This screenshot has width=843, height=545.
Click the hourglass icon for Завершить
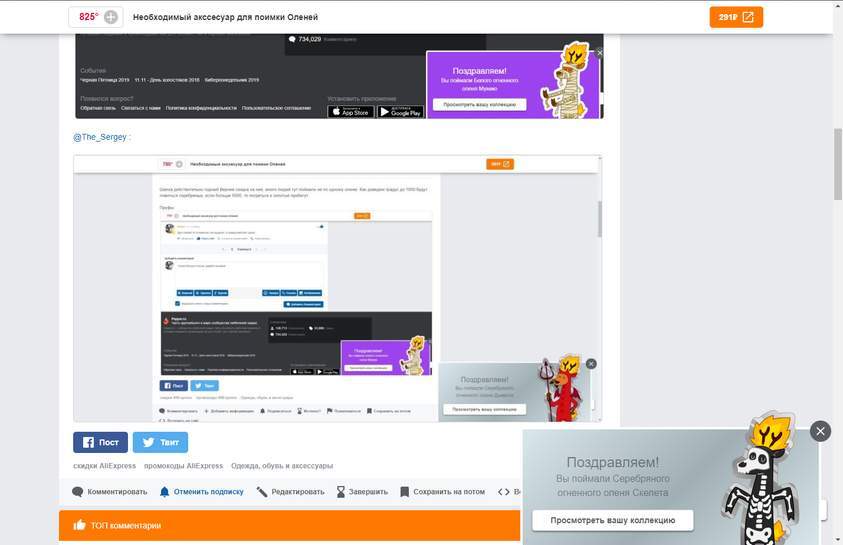(x=341, y=492)
